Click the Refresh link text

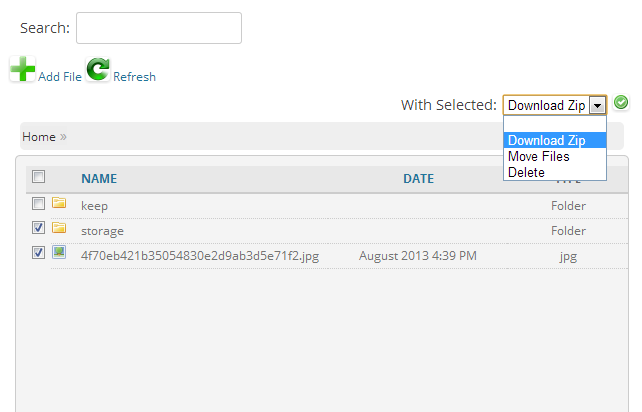click(134, 77)
